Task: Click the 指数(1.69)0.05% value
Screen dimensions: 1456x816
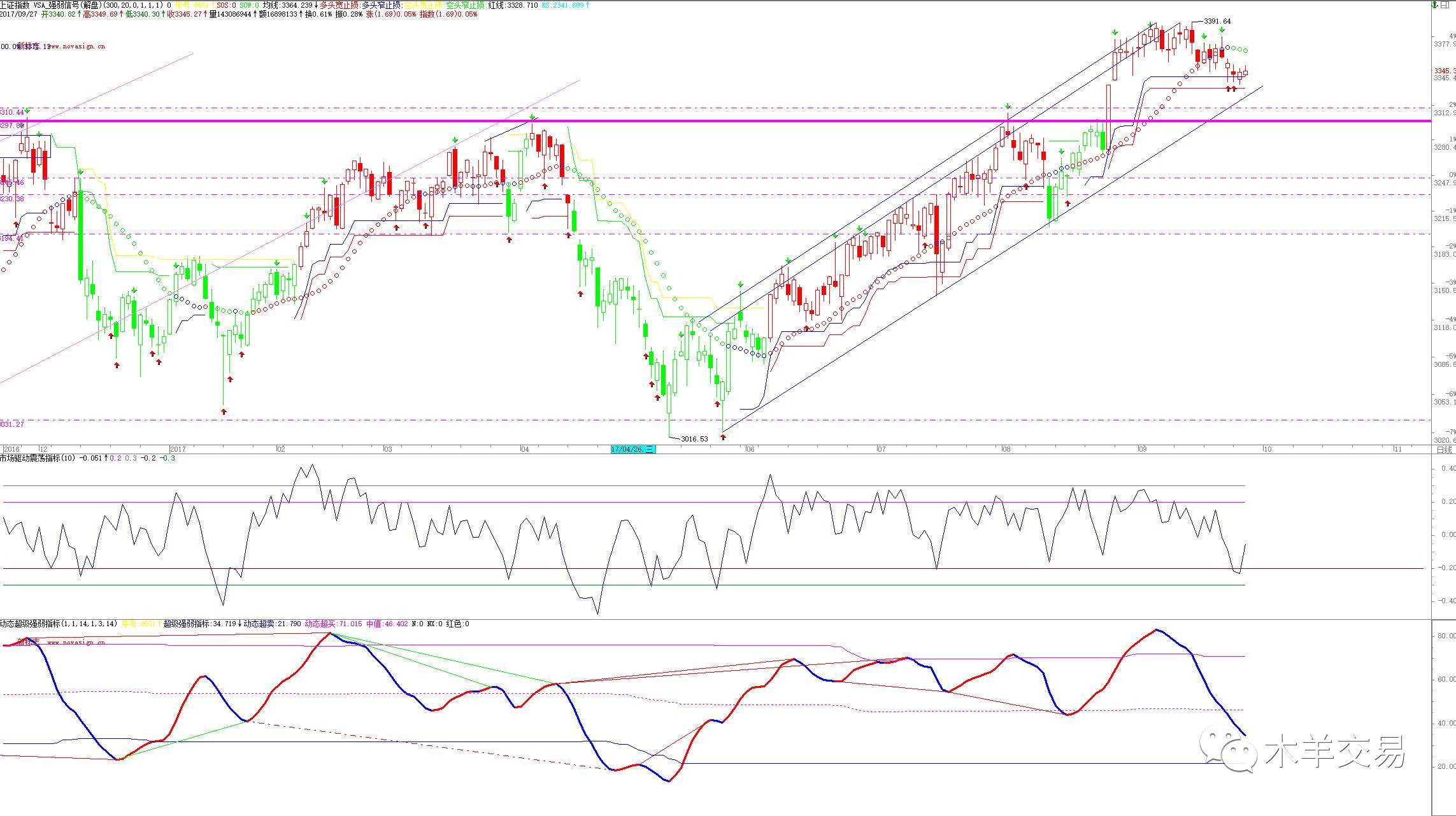Action: coord(448,14)
